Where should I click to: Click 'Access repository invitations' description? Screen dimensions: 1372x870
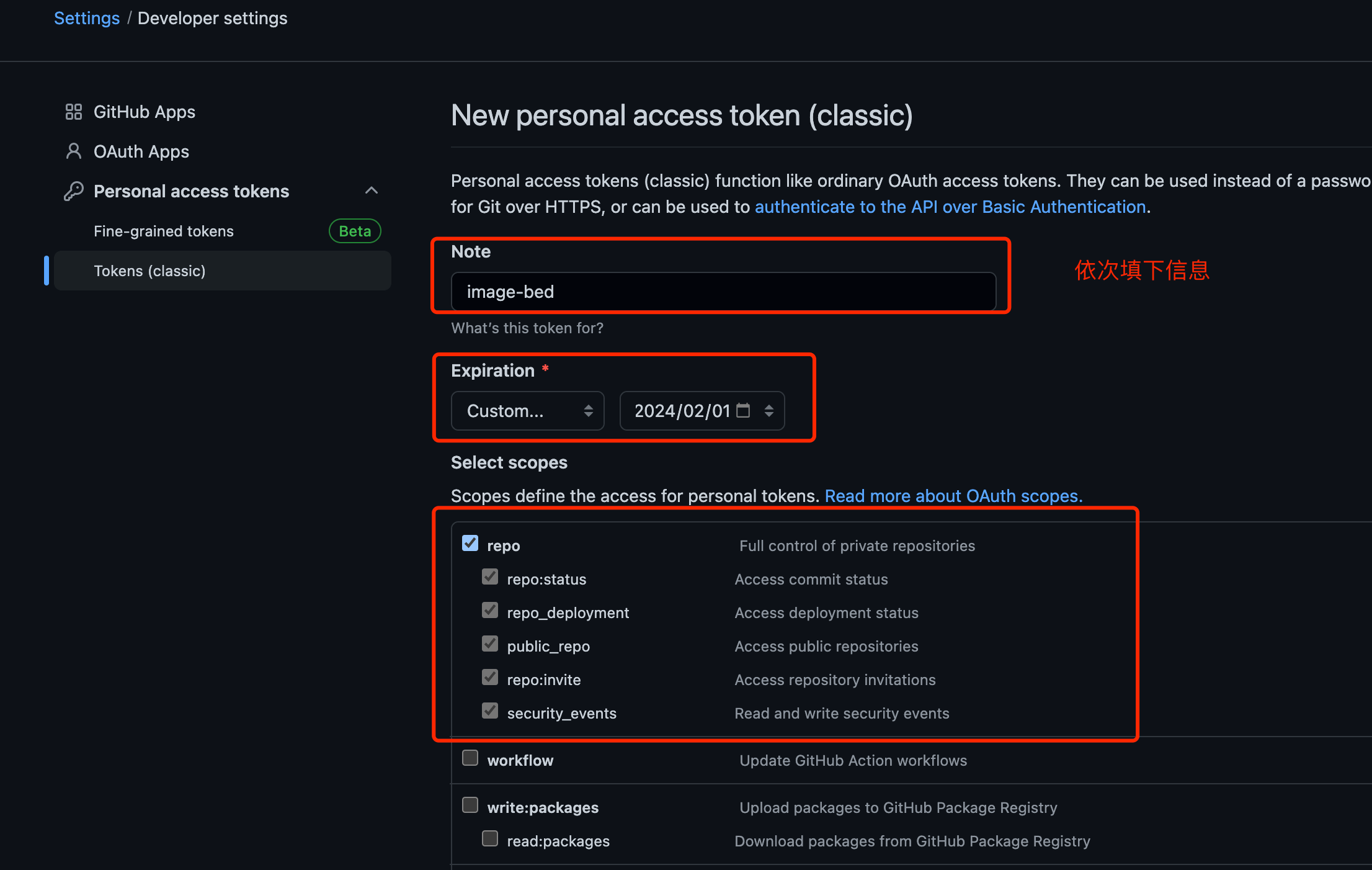[x=835, y=679]
